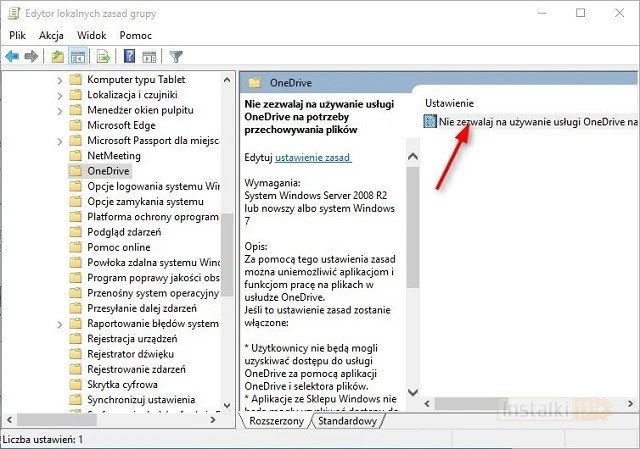The image size is (640, 449).
Task: Toggle the console tree show/hide icon
Action: [77, 56]
